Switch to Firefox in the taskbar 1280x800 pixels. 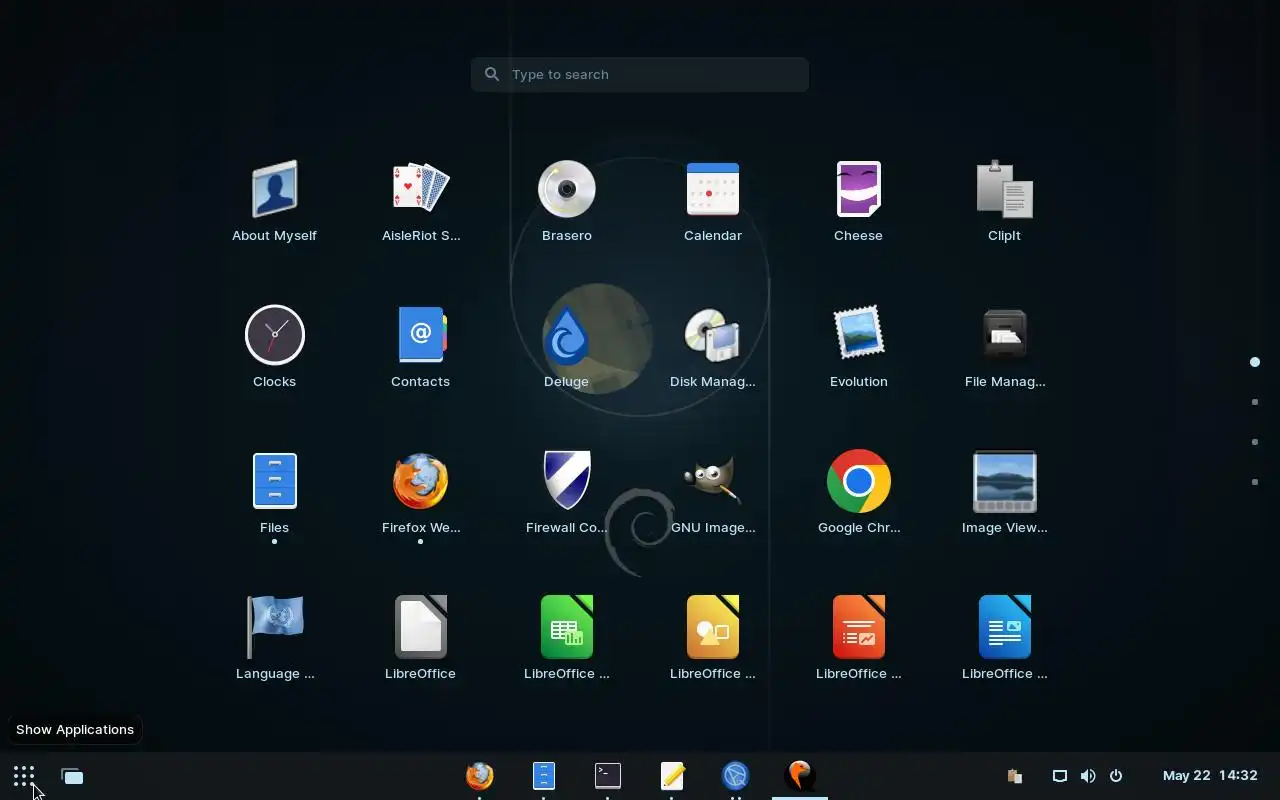pyautogui.click(x=480, y=775)
